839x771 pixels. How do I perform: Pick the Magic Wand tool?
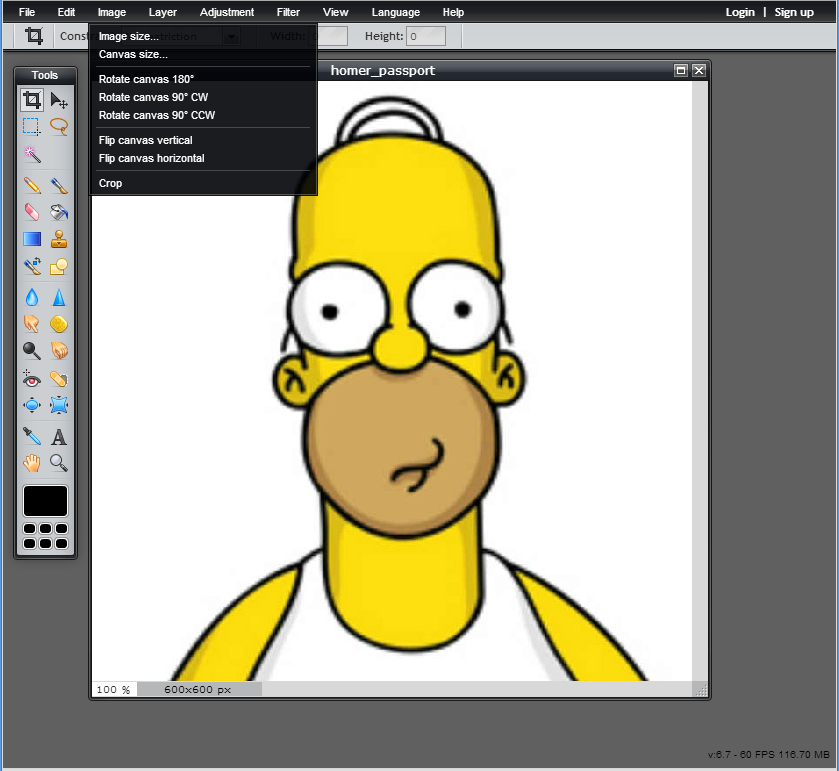point(32,154)
